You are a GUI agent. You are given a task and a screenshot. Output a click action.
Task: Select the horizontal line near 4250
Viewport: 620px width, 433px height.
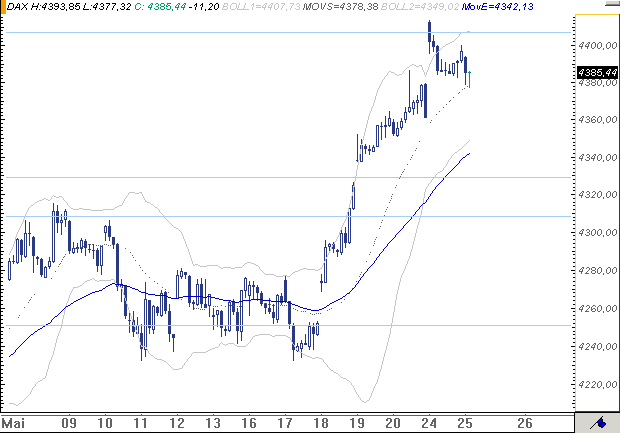289,326
